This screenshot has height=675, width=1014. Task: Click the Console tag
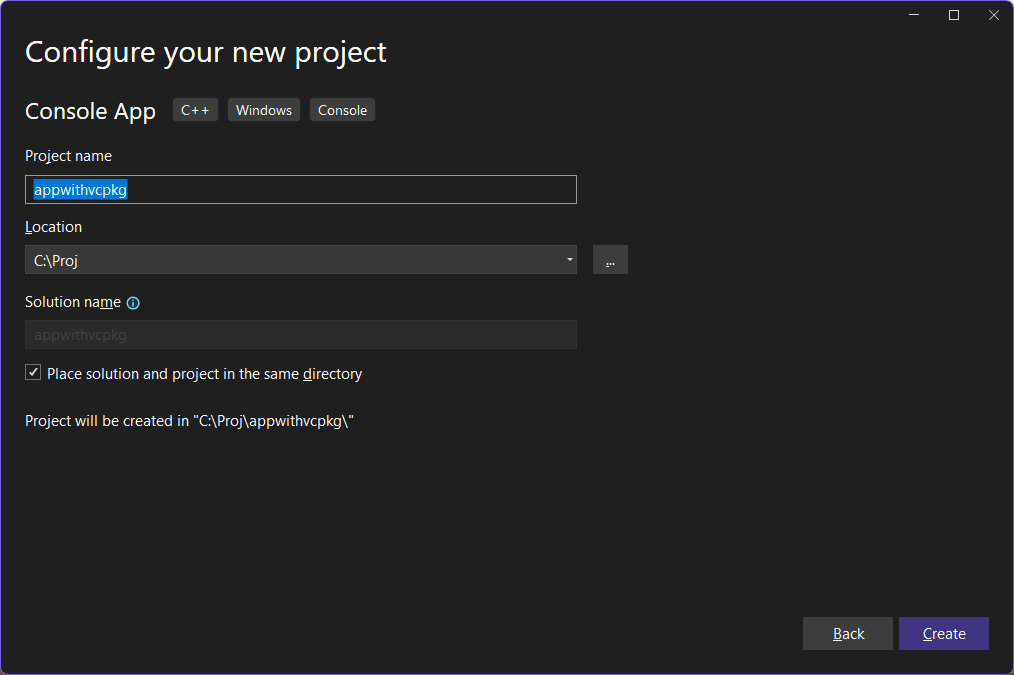342,110
